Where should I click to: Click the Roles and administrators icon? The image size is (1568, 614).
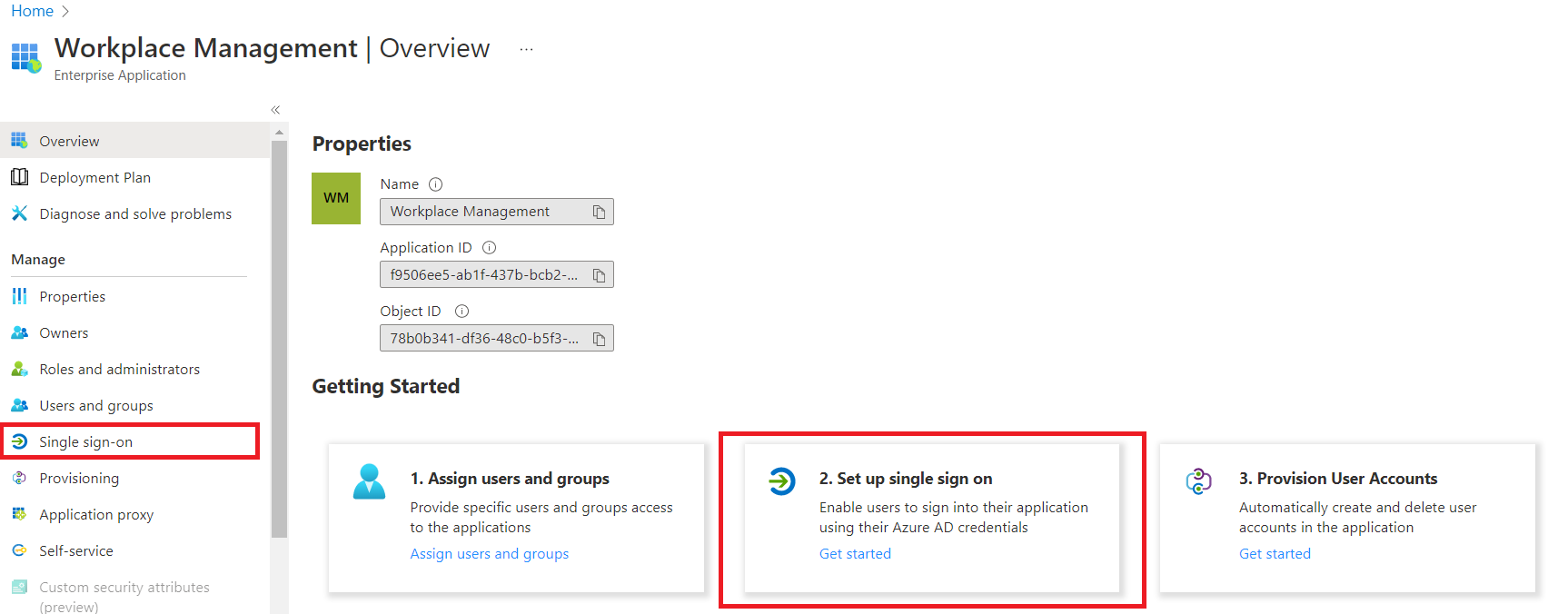click(19, 369)
